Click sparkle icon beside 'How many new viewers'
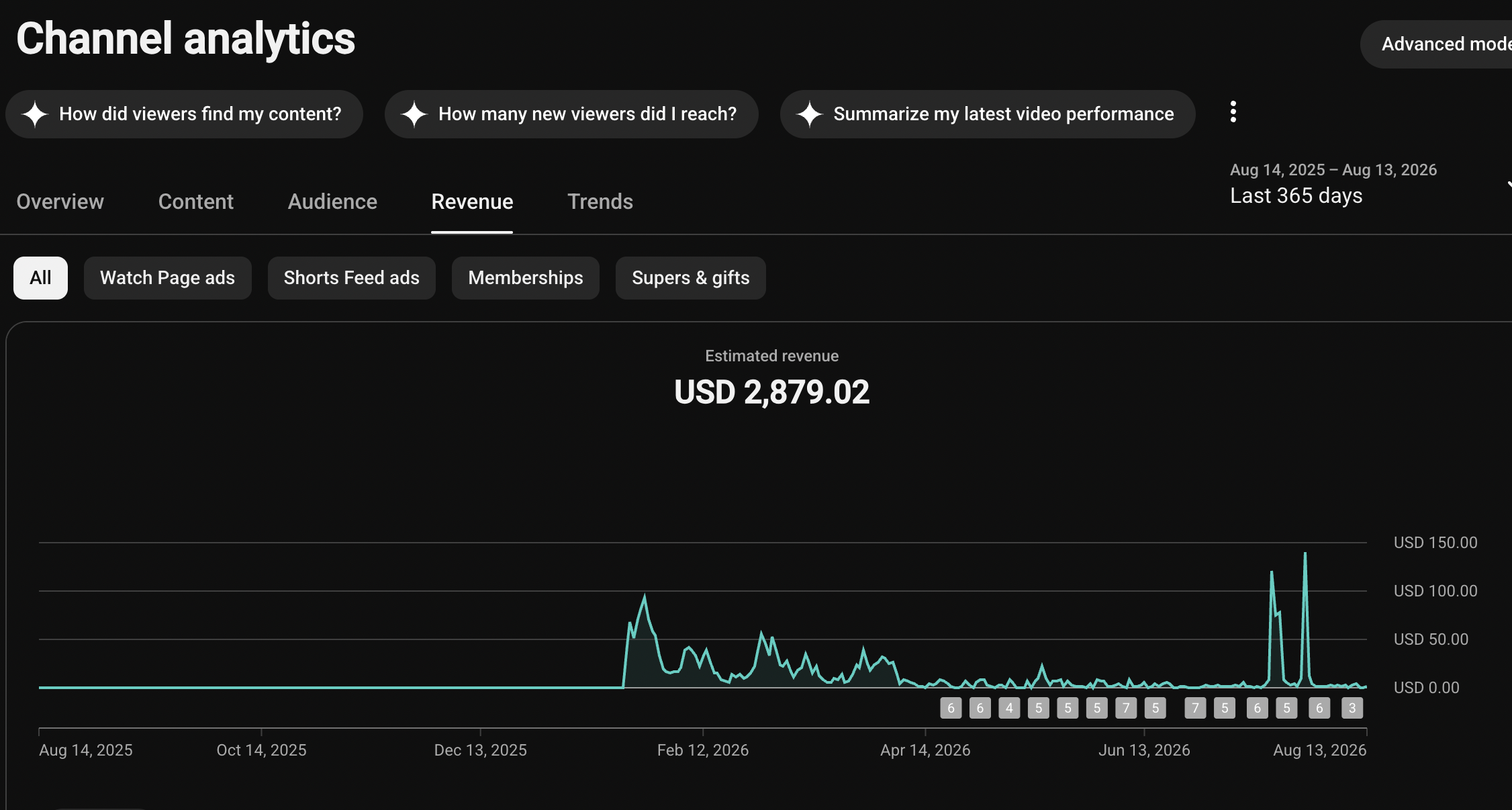The width and height of the screenshot is (1512, 810). 414,114
